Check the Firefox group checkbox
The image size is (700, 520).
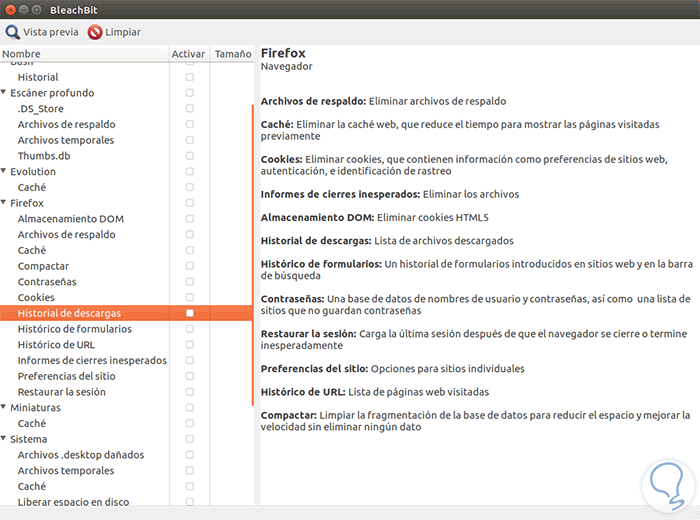190,203
